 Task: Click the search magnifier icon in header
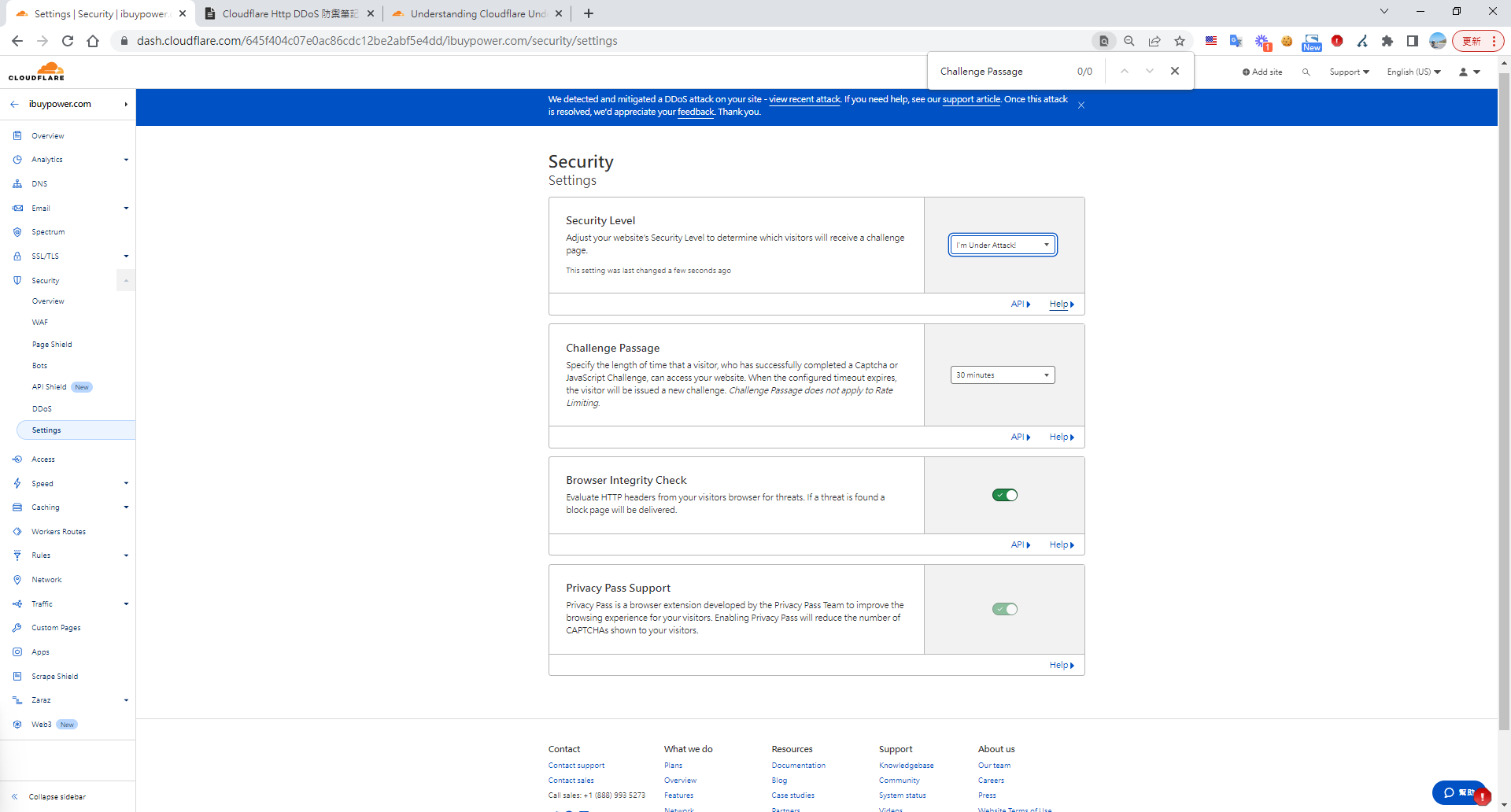click(1306, 72)
